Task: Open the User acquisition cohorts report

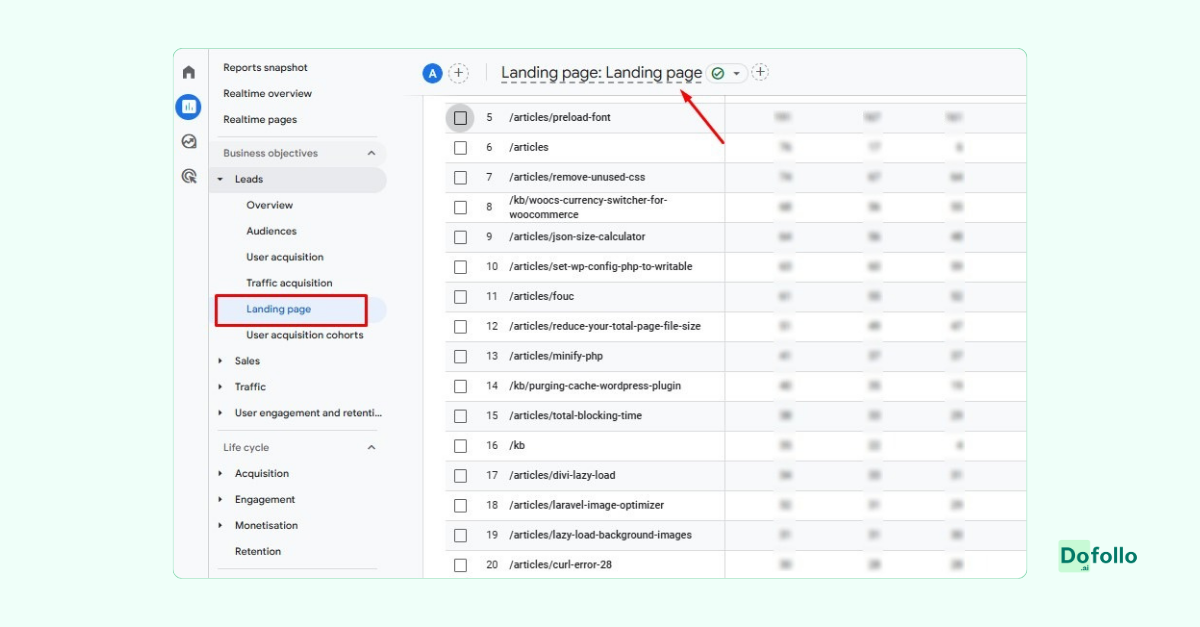Action: pyautogui.click(x=303, y=334)
